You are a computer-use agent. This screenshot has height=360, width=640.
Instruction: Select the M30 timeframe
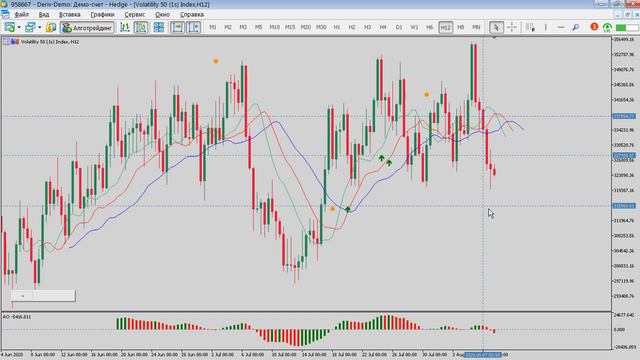pos(321,27)
